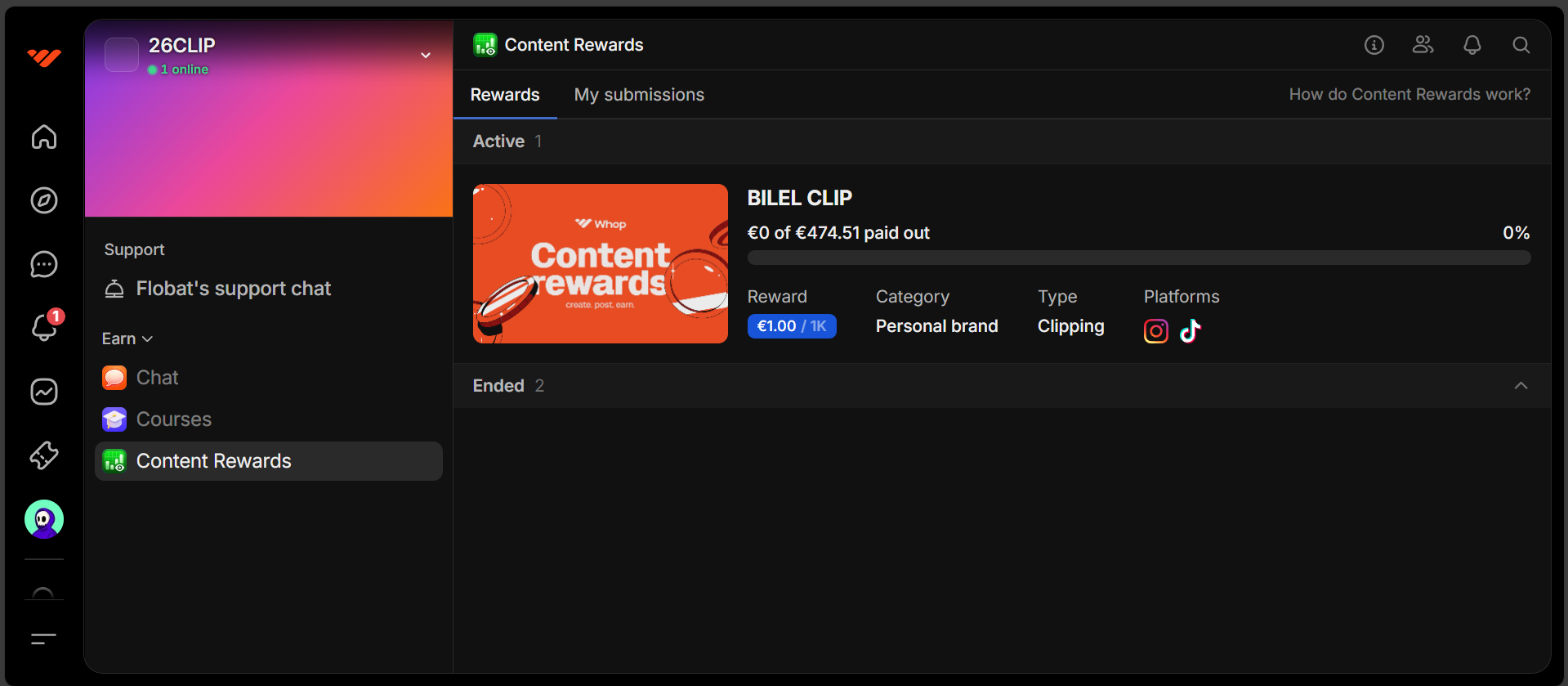Click the Chat app icon in sidebar
The height and width of the screenshot is (686, 1568).
click(114, 378)
